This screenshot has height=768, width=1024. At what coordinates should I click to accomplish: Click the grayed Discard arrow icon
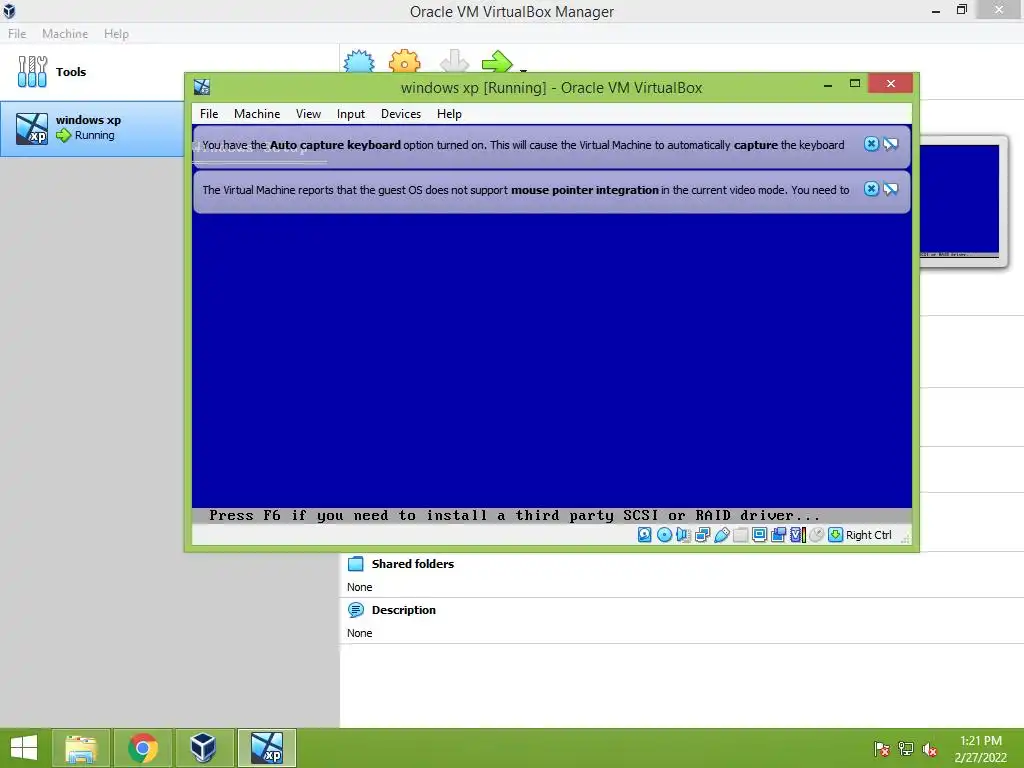click(454, 61)
